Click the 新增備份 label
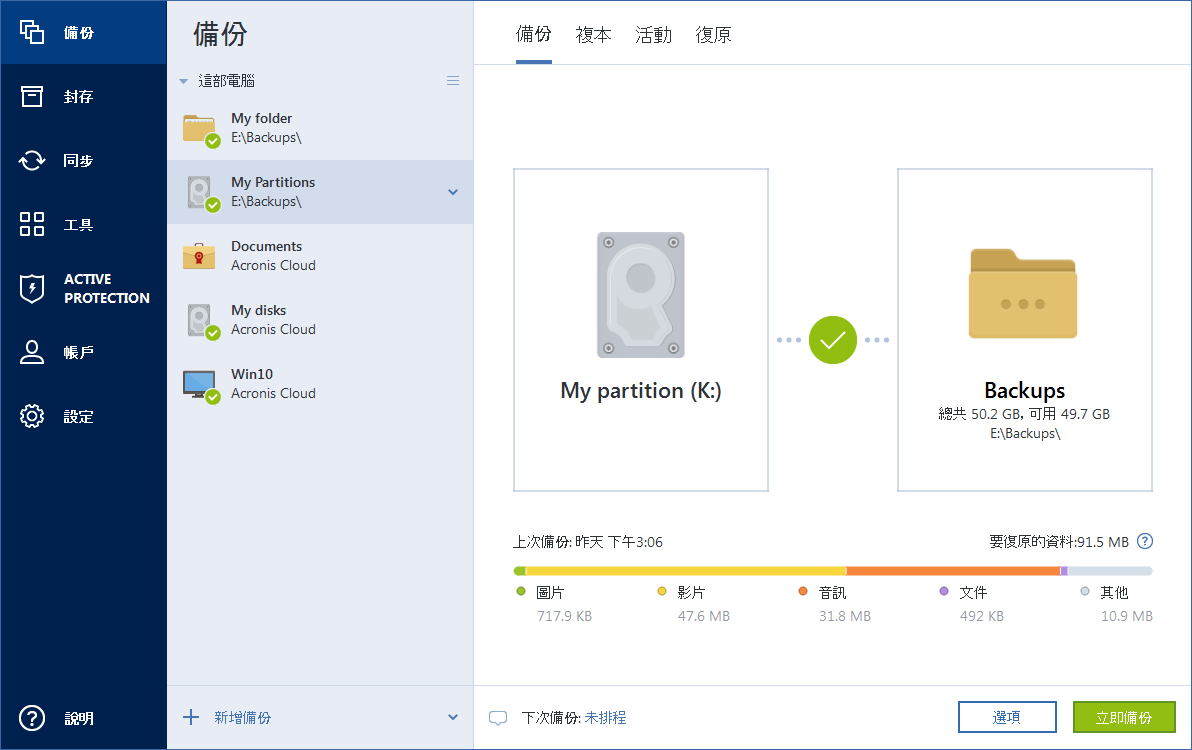 point(243,717)
